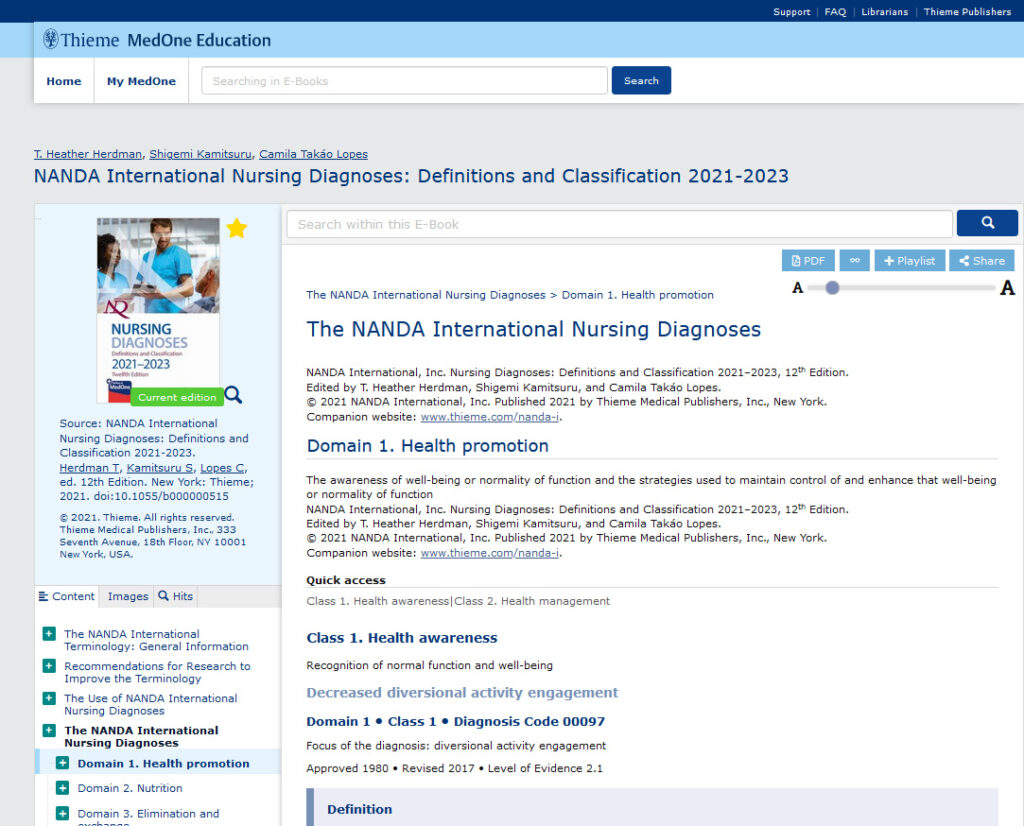The width and height of the screenshot is (1024, 826).
Task: Click the large A to increase font
Action: coord(1007,288)
